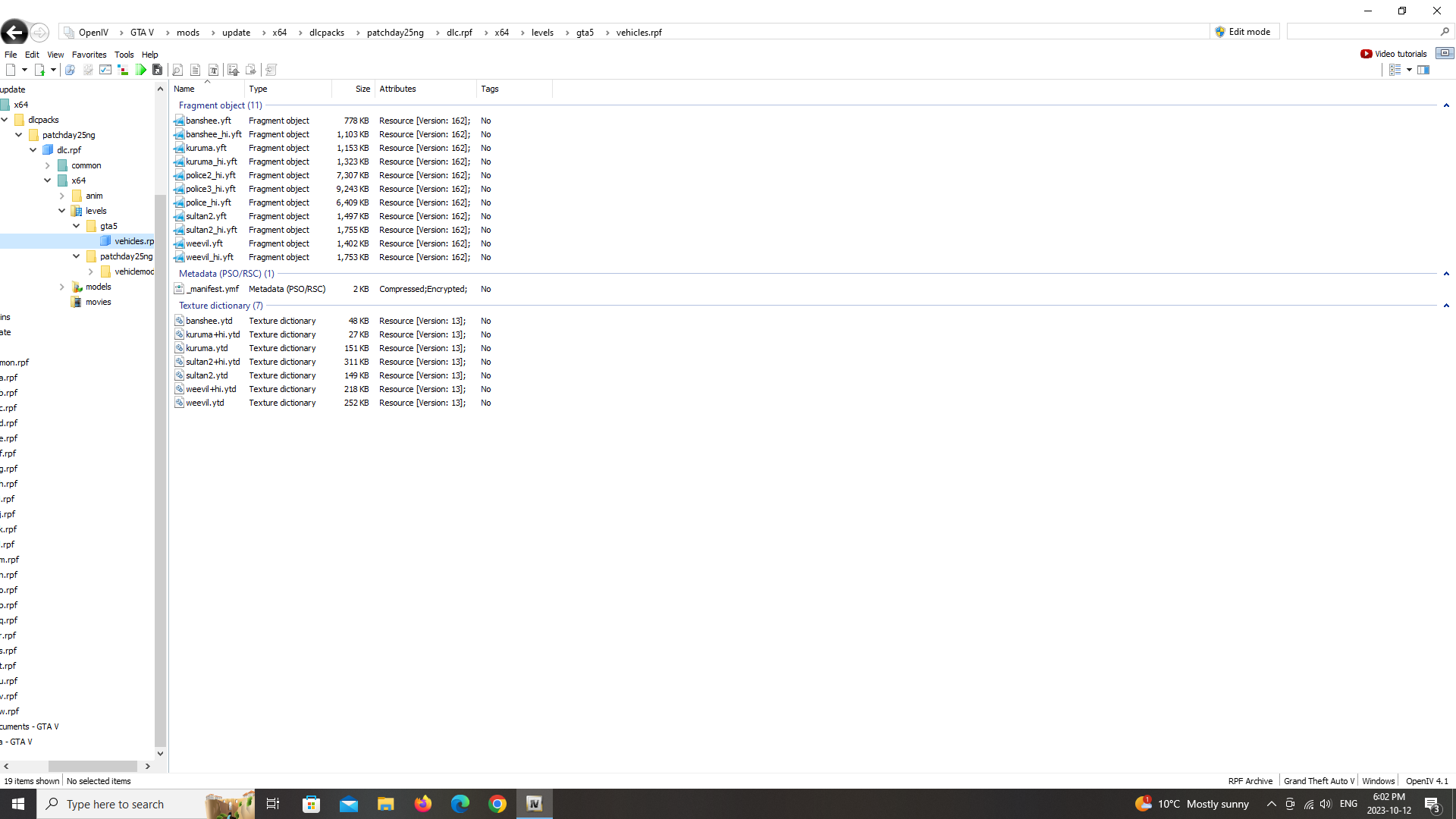1456x819 pixels.
Task: Open Google Chrome from the taskbar
Action: click(497, 804)
